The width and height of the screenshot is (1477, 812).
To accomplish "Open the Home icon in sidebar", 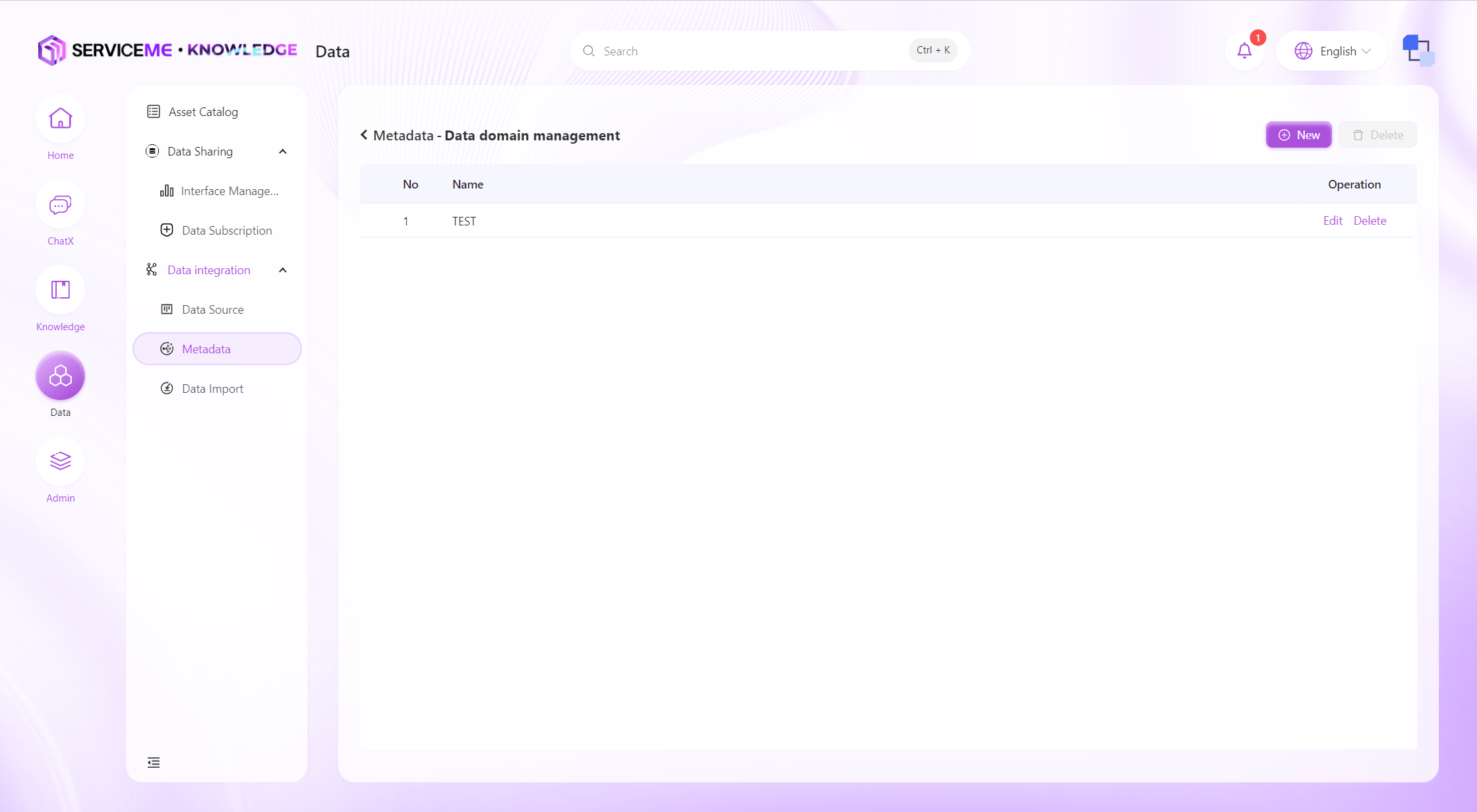I will [60, 119].
